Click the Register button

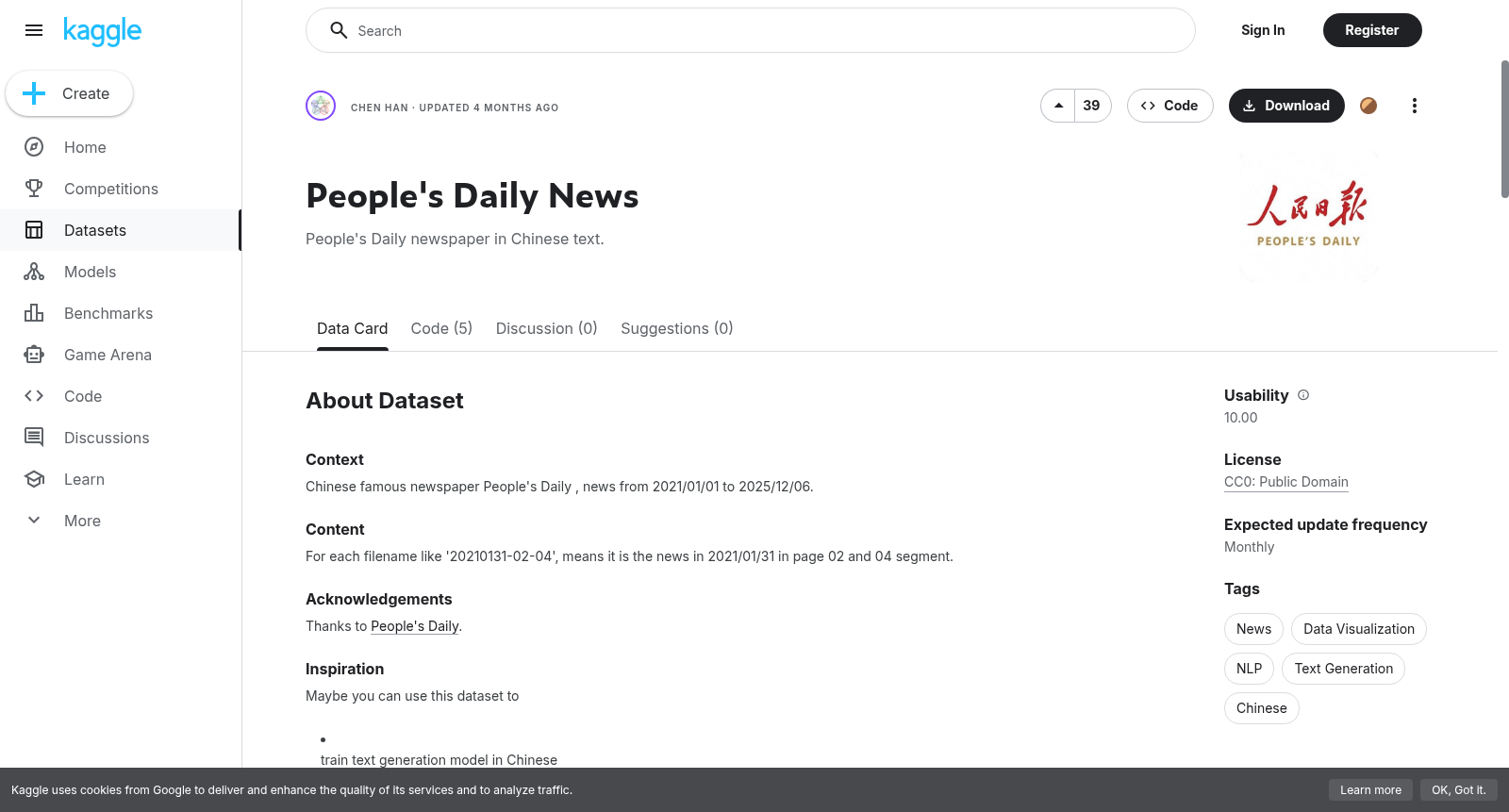pyautogui.click(x=1372, y=30)
